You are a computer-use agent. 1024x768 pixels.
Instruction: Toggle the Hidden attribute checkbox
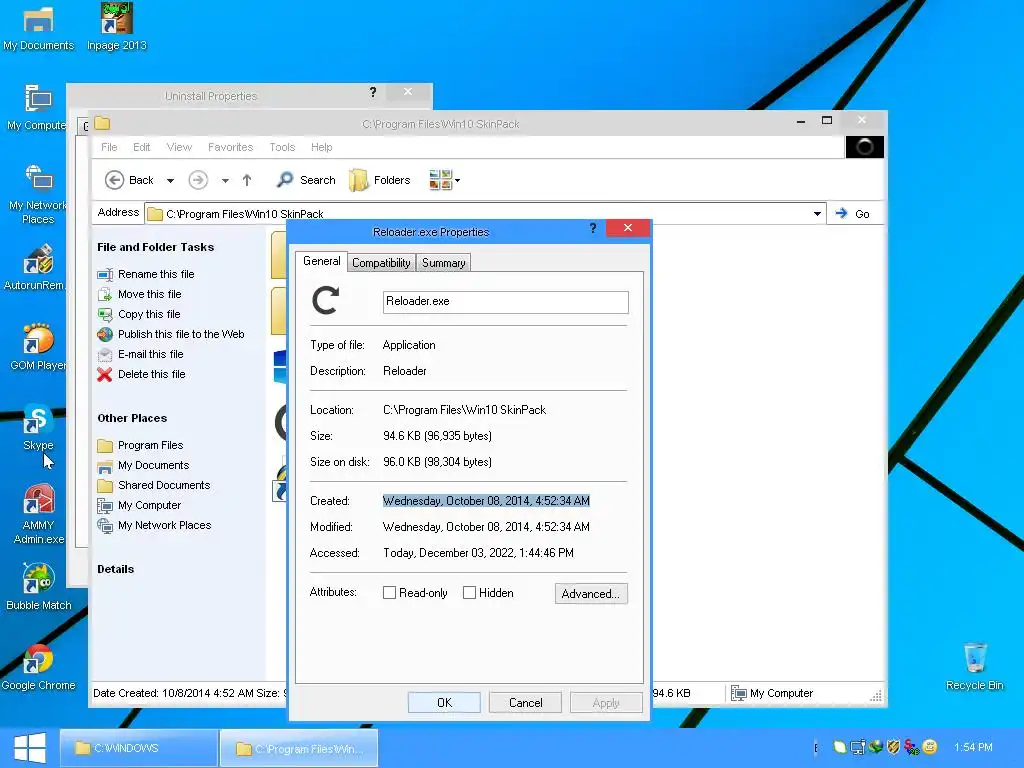[469, 592]
